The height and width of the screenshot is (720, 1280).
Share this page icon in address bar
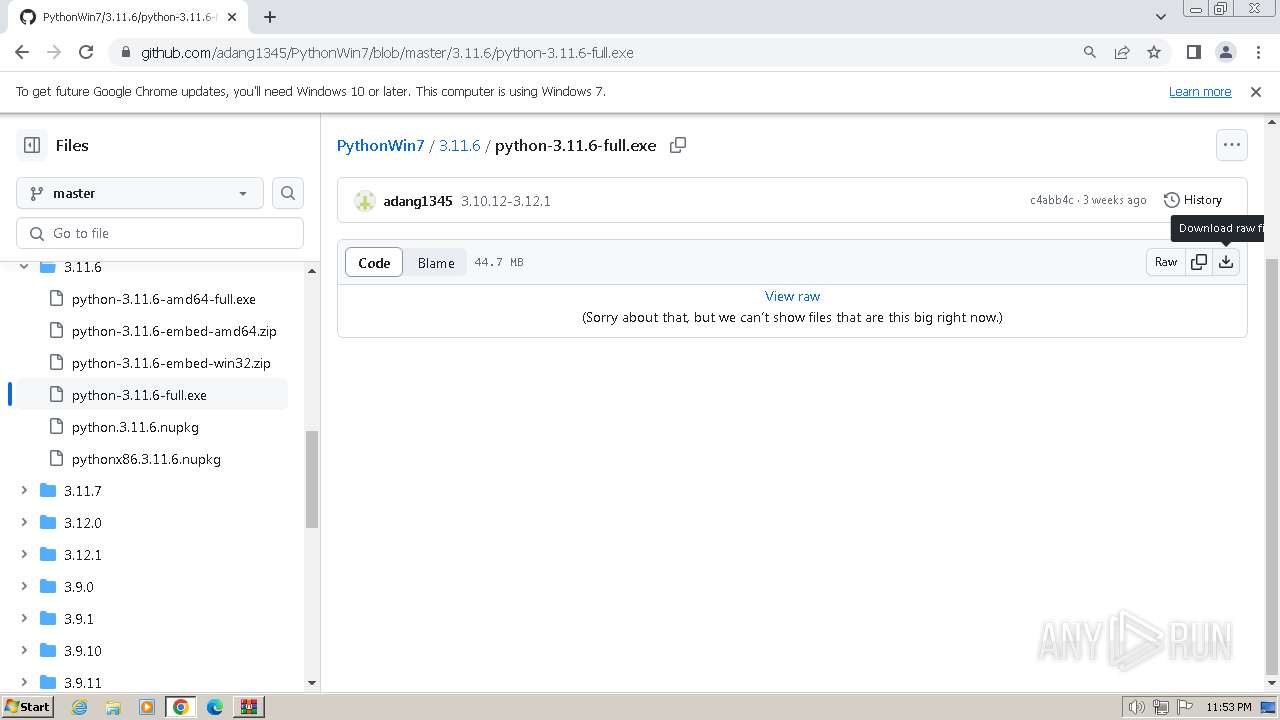1122,52
